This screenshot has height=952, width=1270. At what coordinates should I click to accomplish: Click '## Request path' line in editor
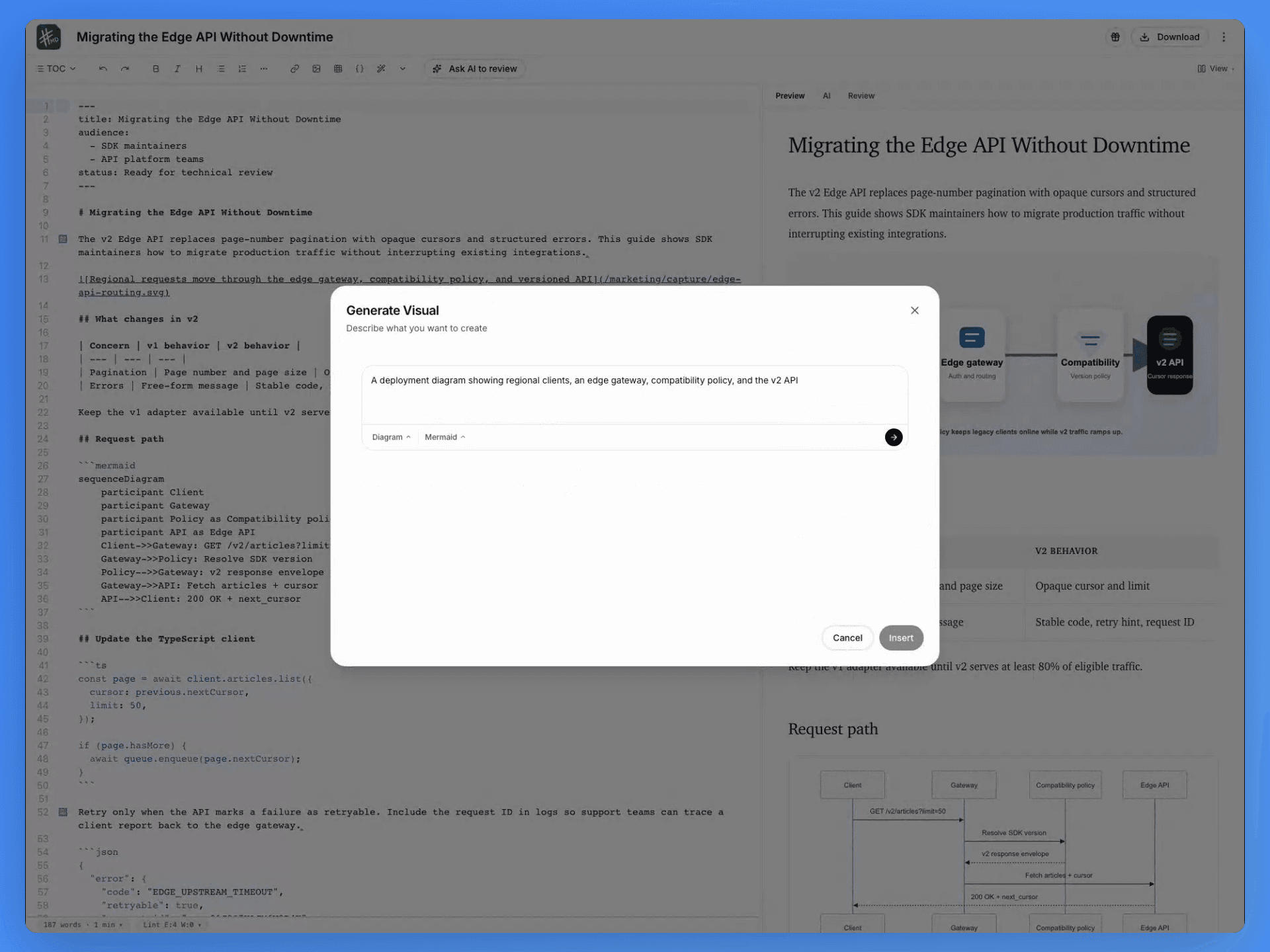[x=121, y=439]
